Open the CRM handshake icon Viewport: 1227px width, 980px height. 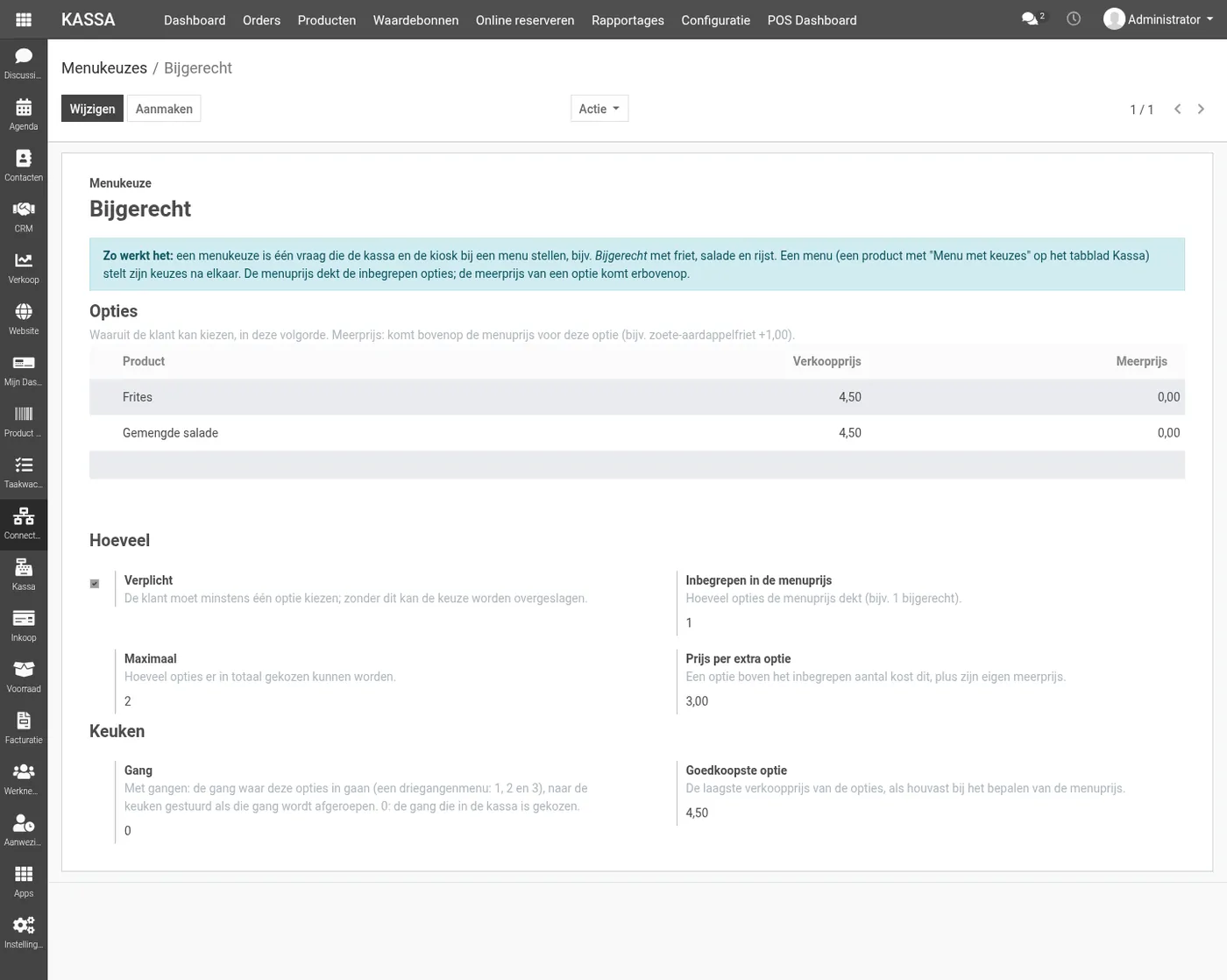point(24,216)
